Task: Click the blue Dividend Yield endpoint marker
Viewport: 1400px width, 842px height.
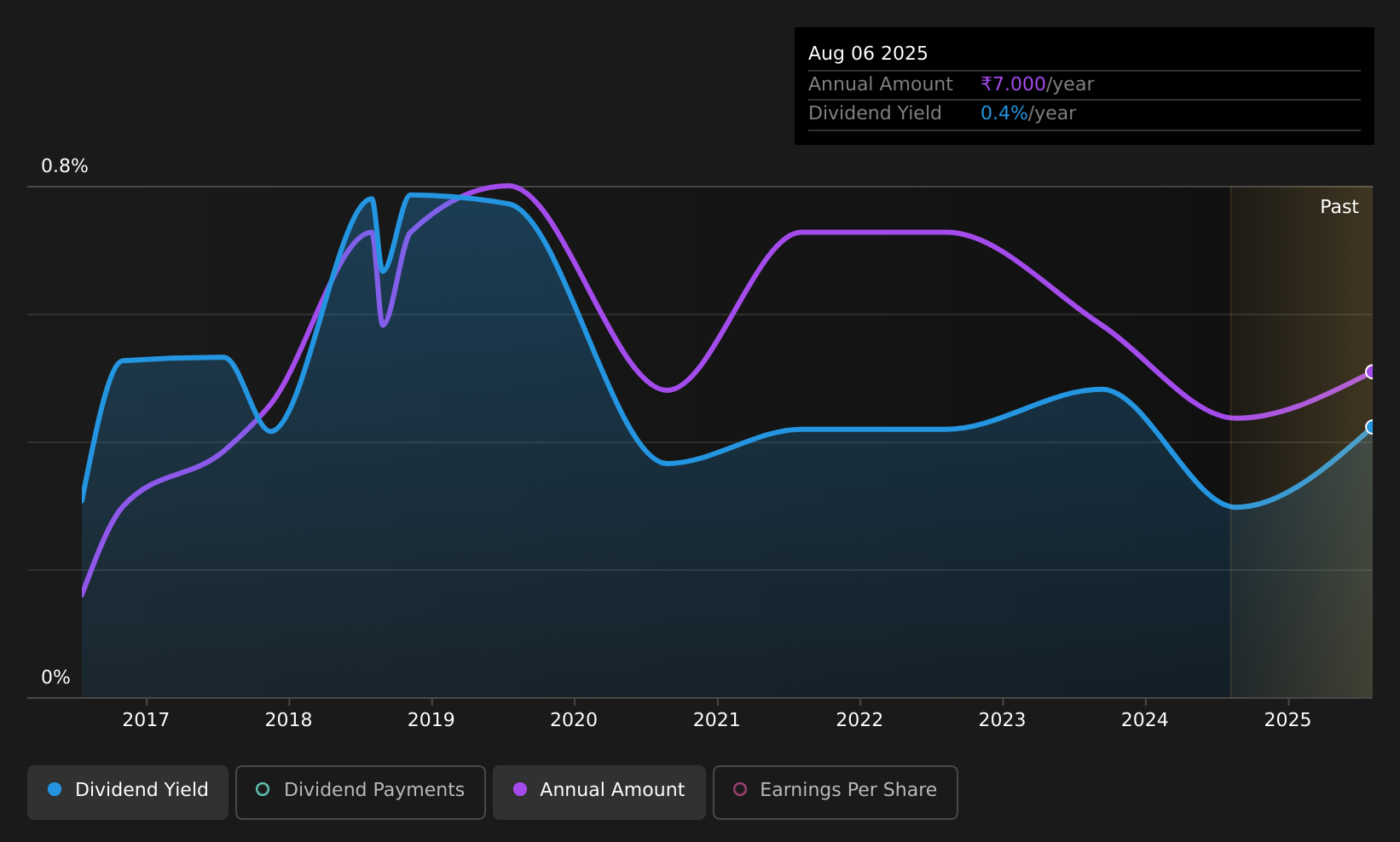Action: (x=1371, y=427)
